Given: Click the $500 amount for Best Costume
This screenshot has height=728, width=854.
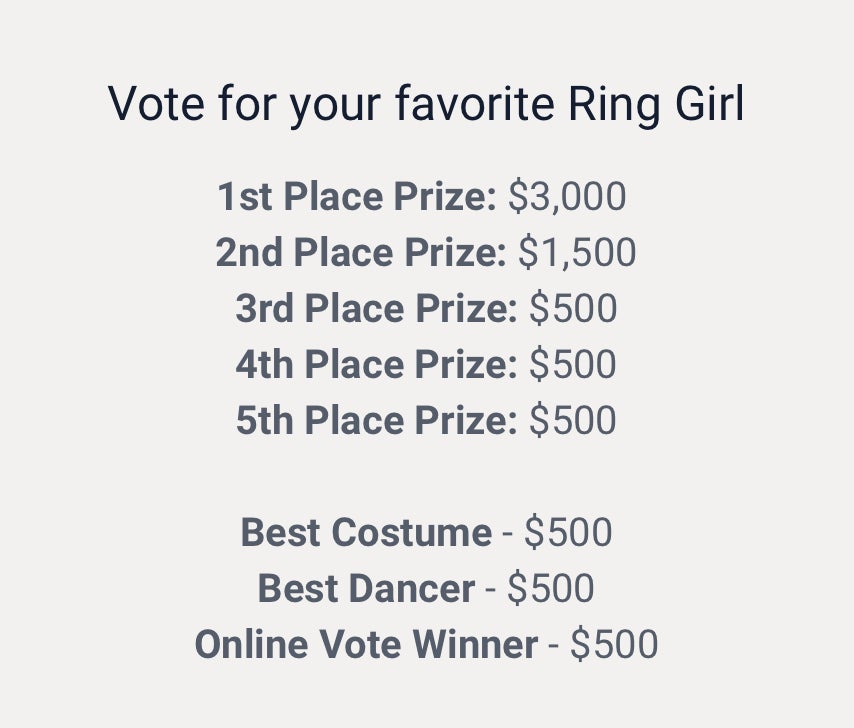Looking at the screenshot, I should (568, 533).
